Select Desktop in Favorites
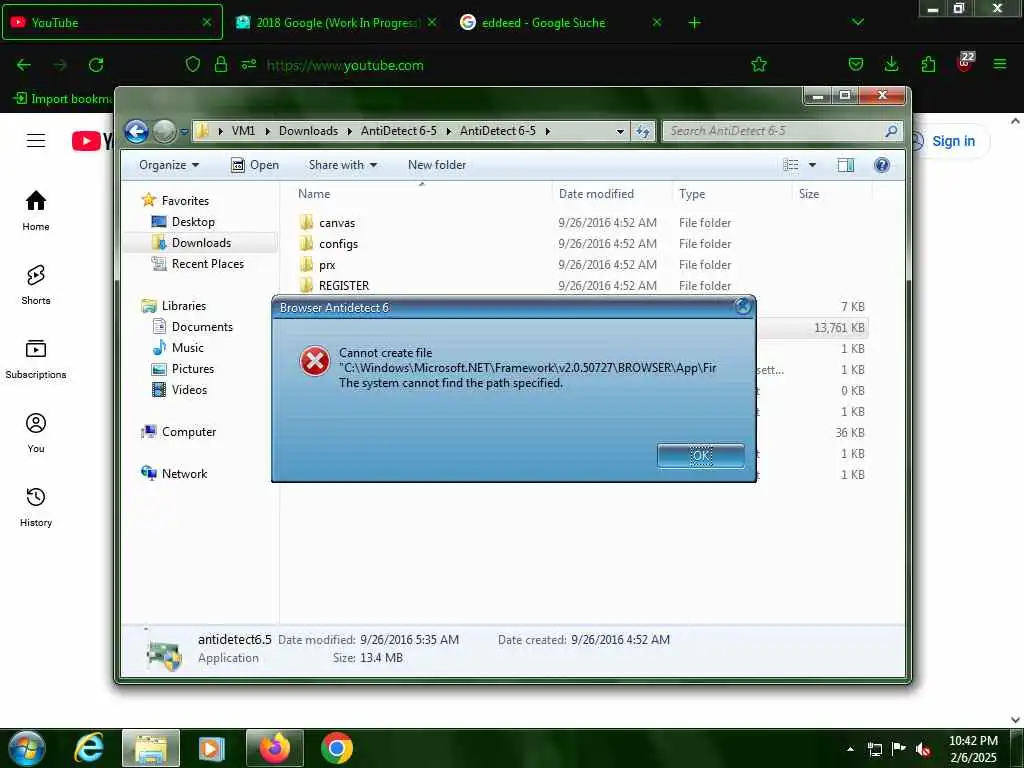The width and height of the screenshot is (1024, 768). pyautogui.click(x=183, y=222)
